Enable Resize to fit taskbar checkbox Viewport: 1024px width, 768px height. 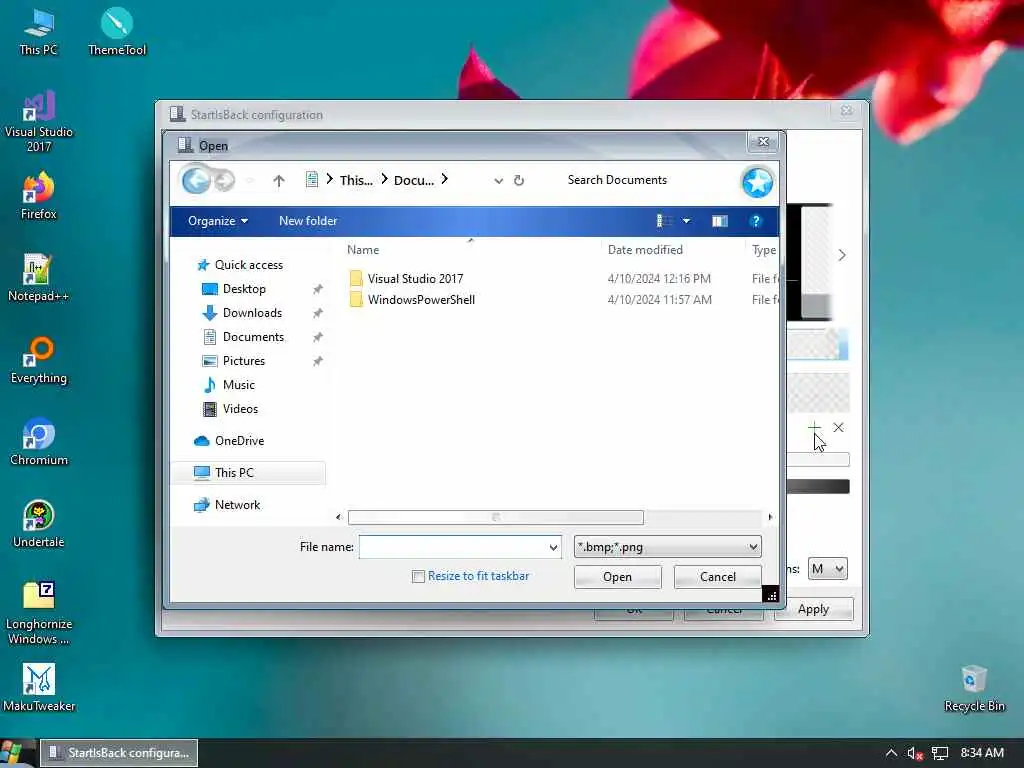(419, 577)
